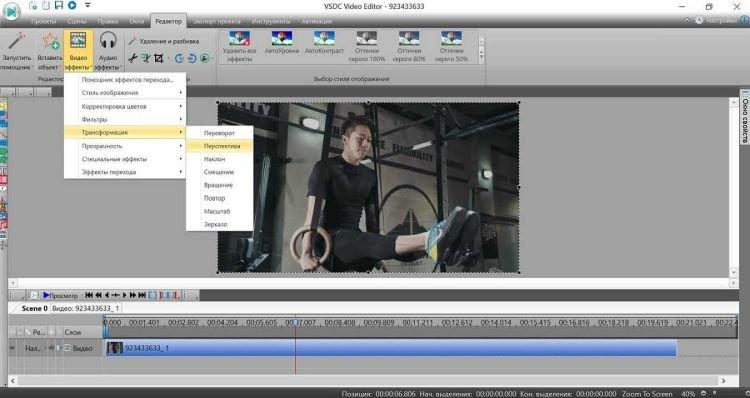Apply the Удалить все эффекты style
The image size is (750, 398).
[240, 46]
